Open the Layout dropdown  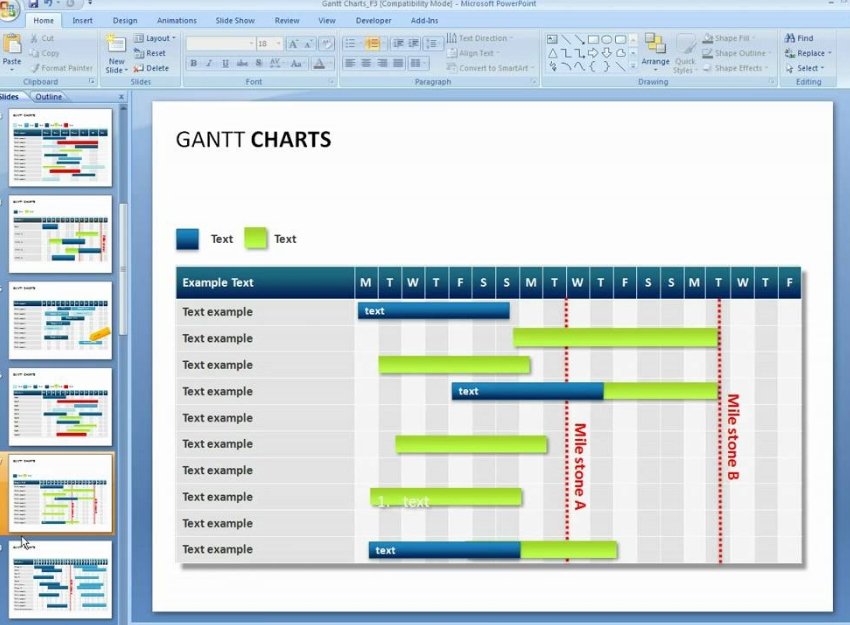[154, 38]
